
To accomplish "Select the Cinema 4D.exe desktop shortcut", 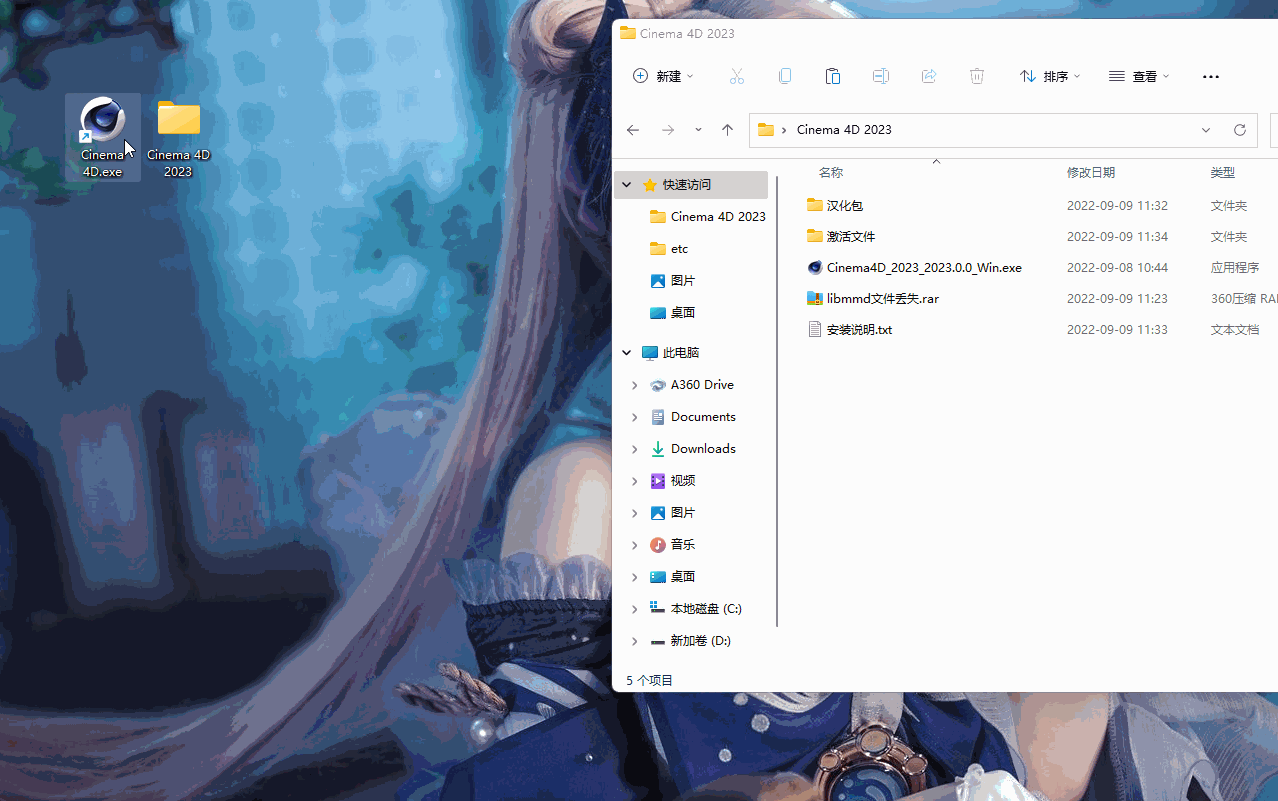I will coord(103,137).
